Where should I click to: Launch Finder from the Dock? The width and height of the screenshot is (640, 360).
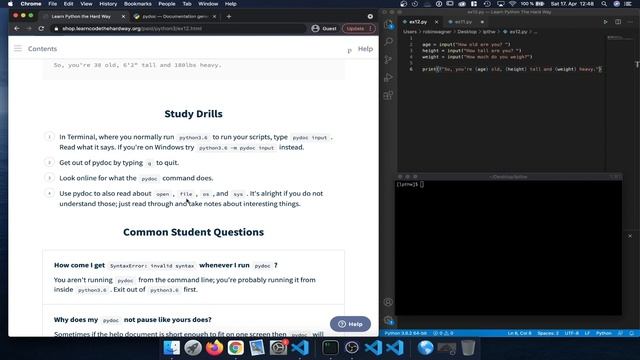[172, 348]
